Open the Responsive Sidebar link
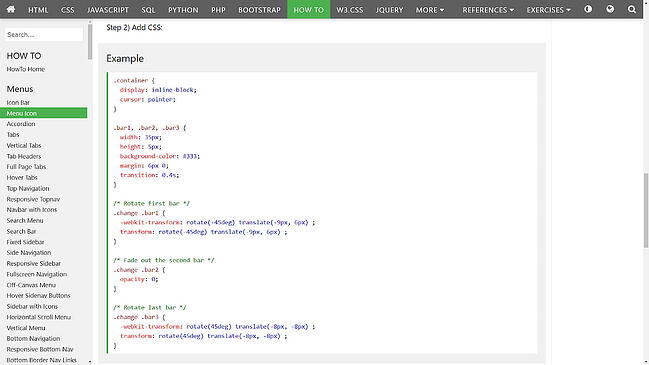Screen dimensions: 649x365 (34, 263)
